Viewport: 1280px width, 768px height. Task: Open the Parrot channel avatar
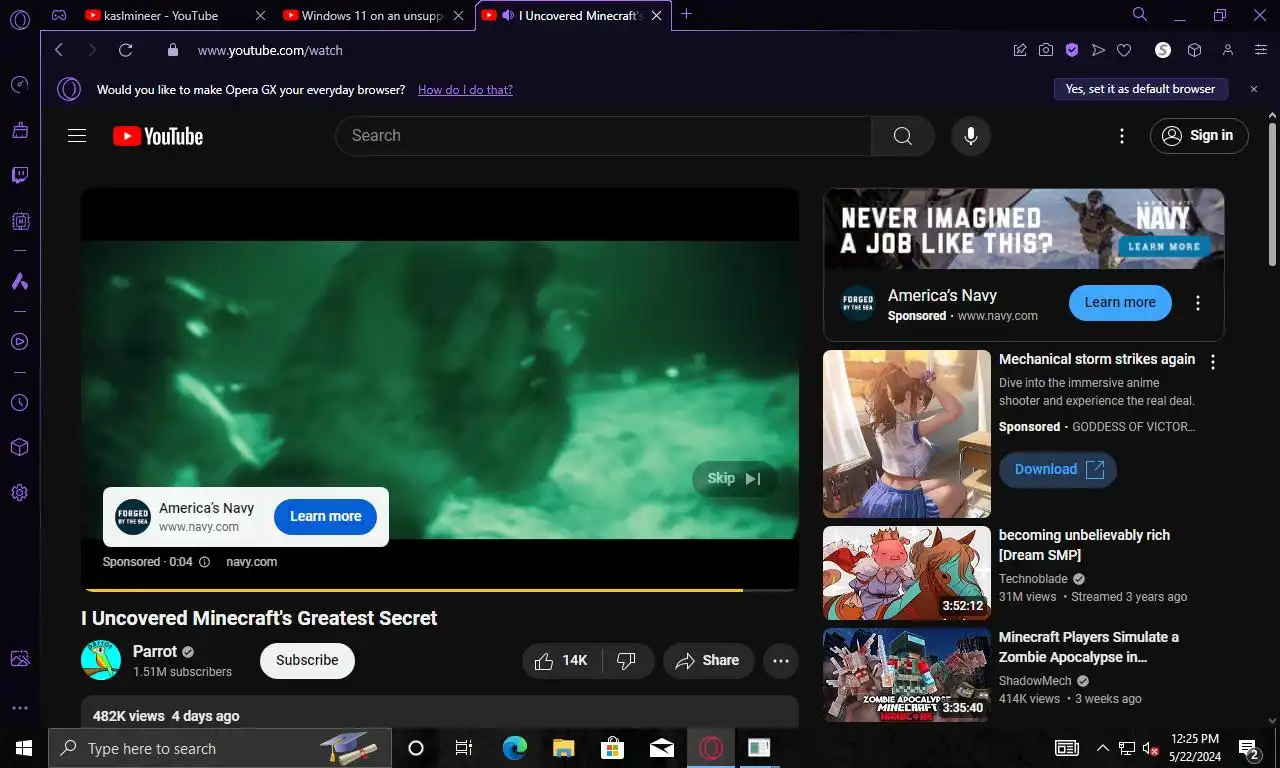pos(101,660)
